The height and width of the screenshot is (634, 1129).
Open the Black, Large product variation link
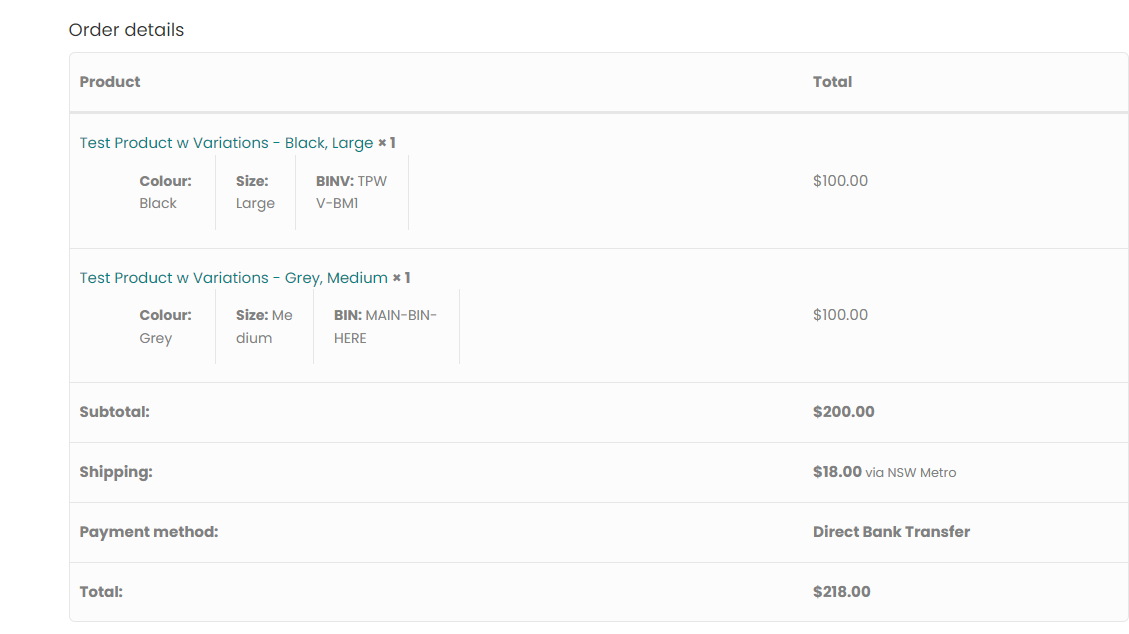pos(226,143)
